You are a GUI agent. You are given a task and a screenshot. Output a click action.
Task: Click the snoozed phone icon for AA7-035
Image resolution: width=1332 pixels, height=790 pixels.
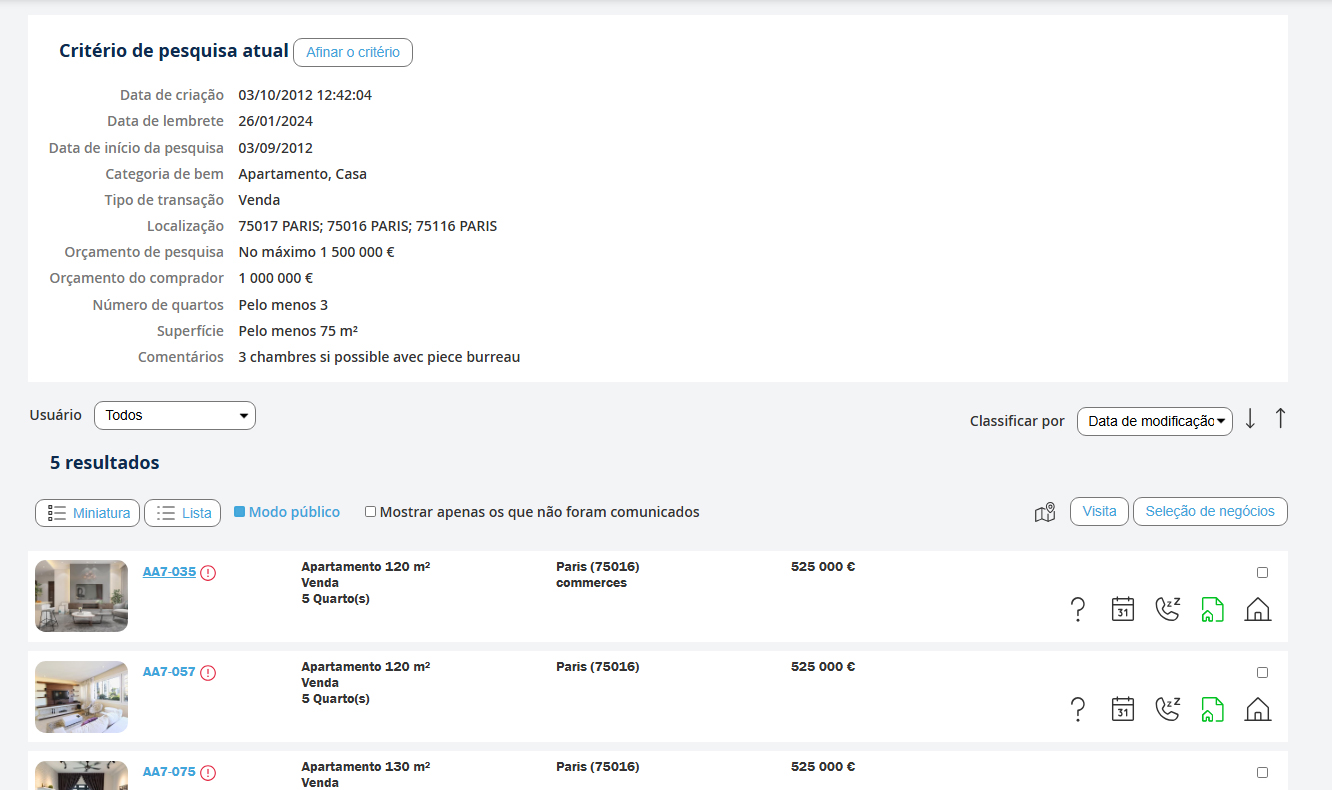tap(1167, 609)
